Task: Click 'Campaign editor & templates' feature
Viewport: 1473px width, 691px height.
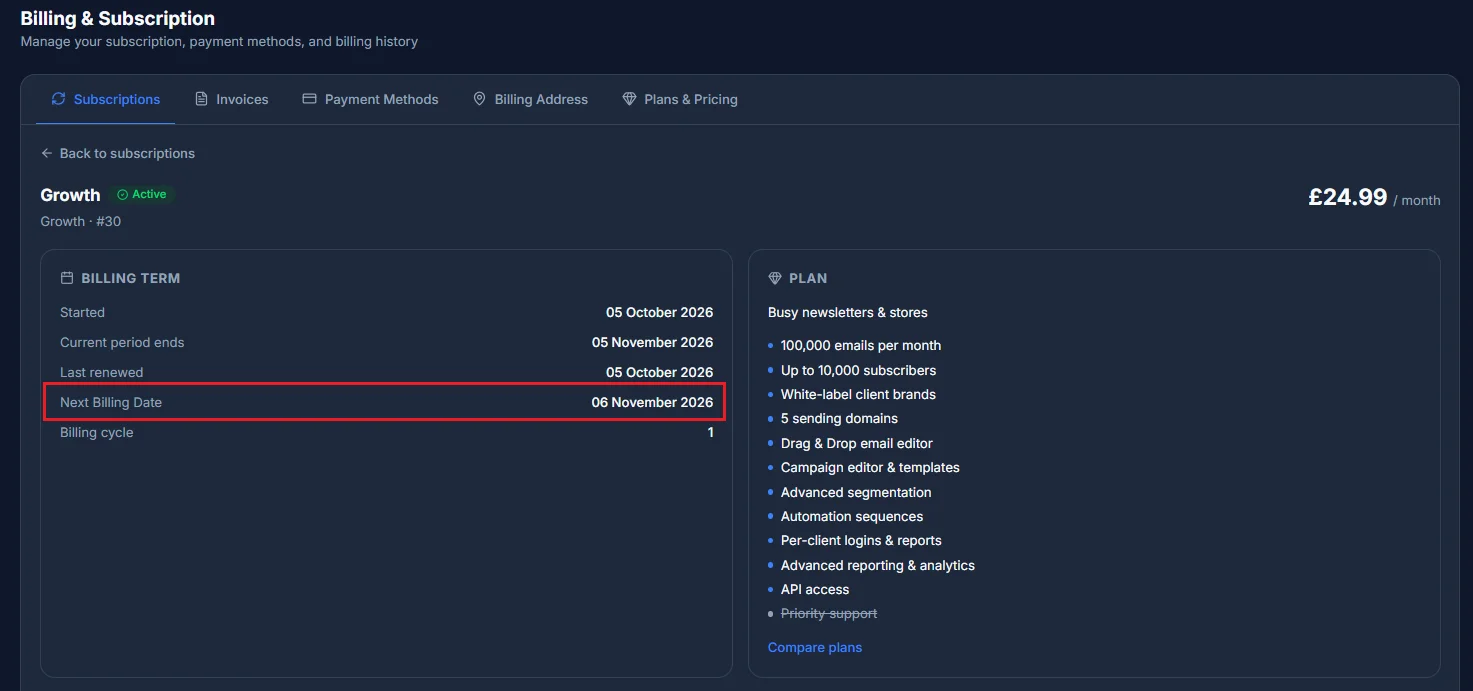Action: pos(870,467)
